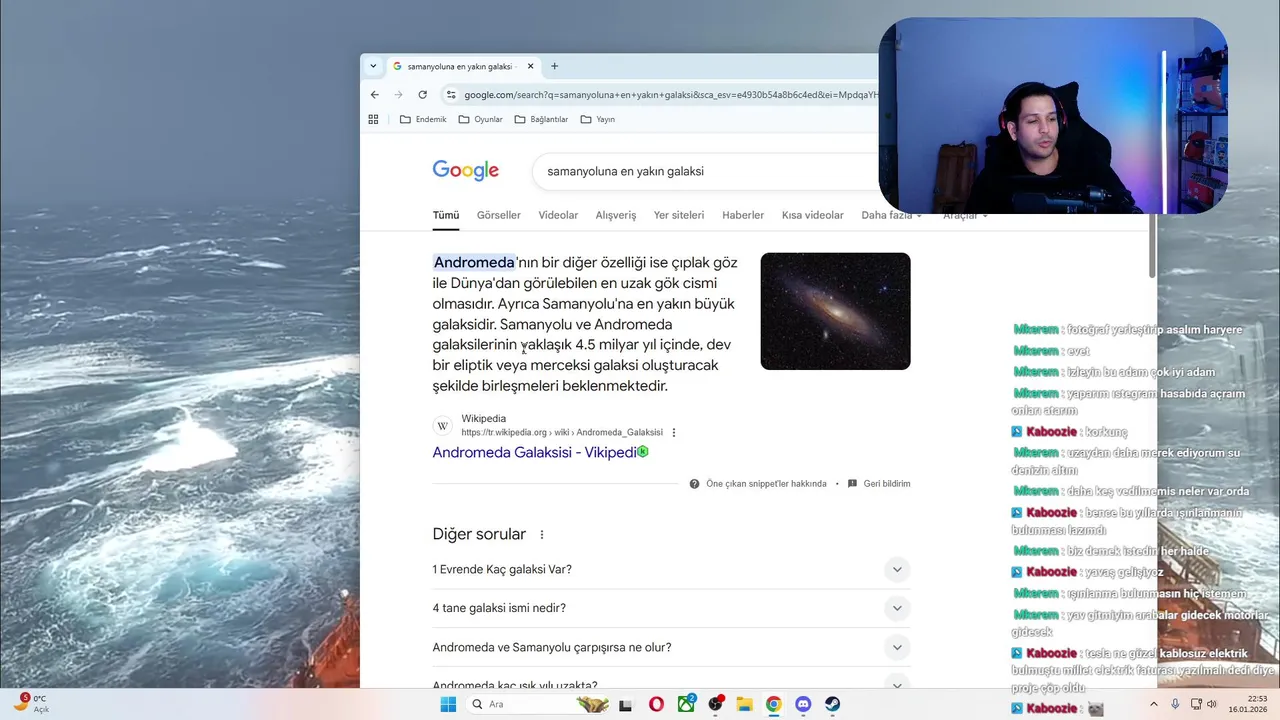This screenshot has height=720, width=1280.
Task: Open the weather widget showing 0°C
Action: tap(31, 704)
